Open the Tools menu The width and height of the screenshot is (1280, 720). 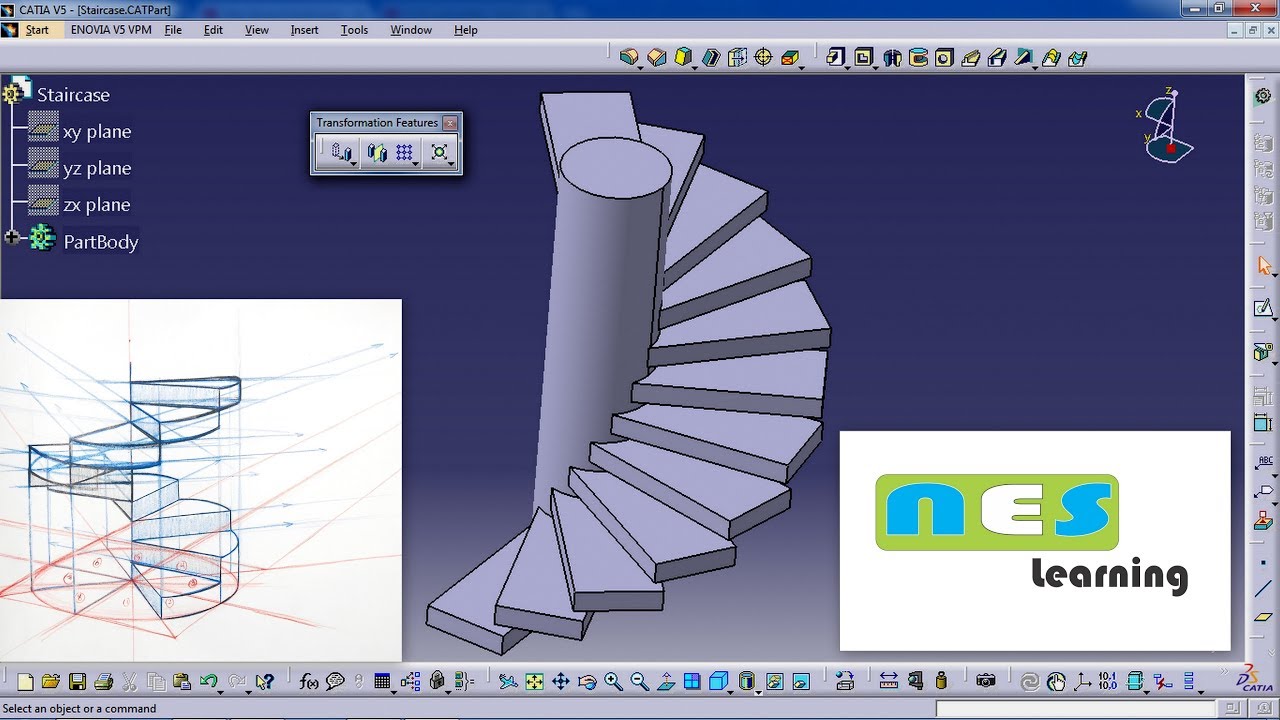[x=354, y=30]
